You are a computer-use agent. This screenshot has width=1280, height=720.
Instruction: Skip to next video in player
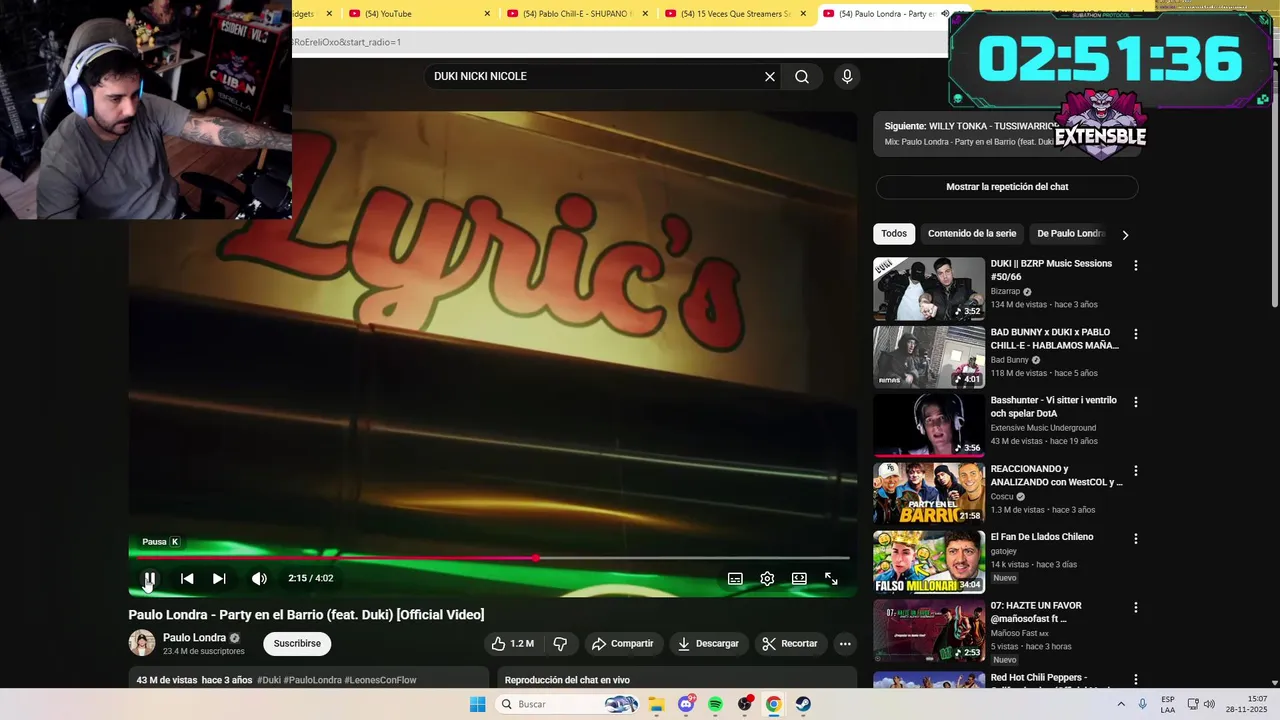[219, 578]
